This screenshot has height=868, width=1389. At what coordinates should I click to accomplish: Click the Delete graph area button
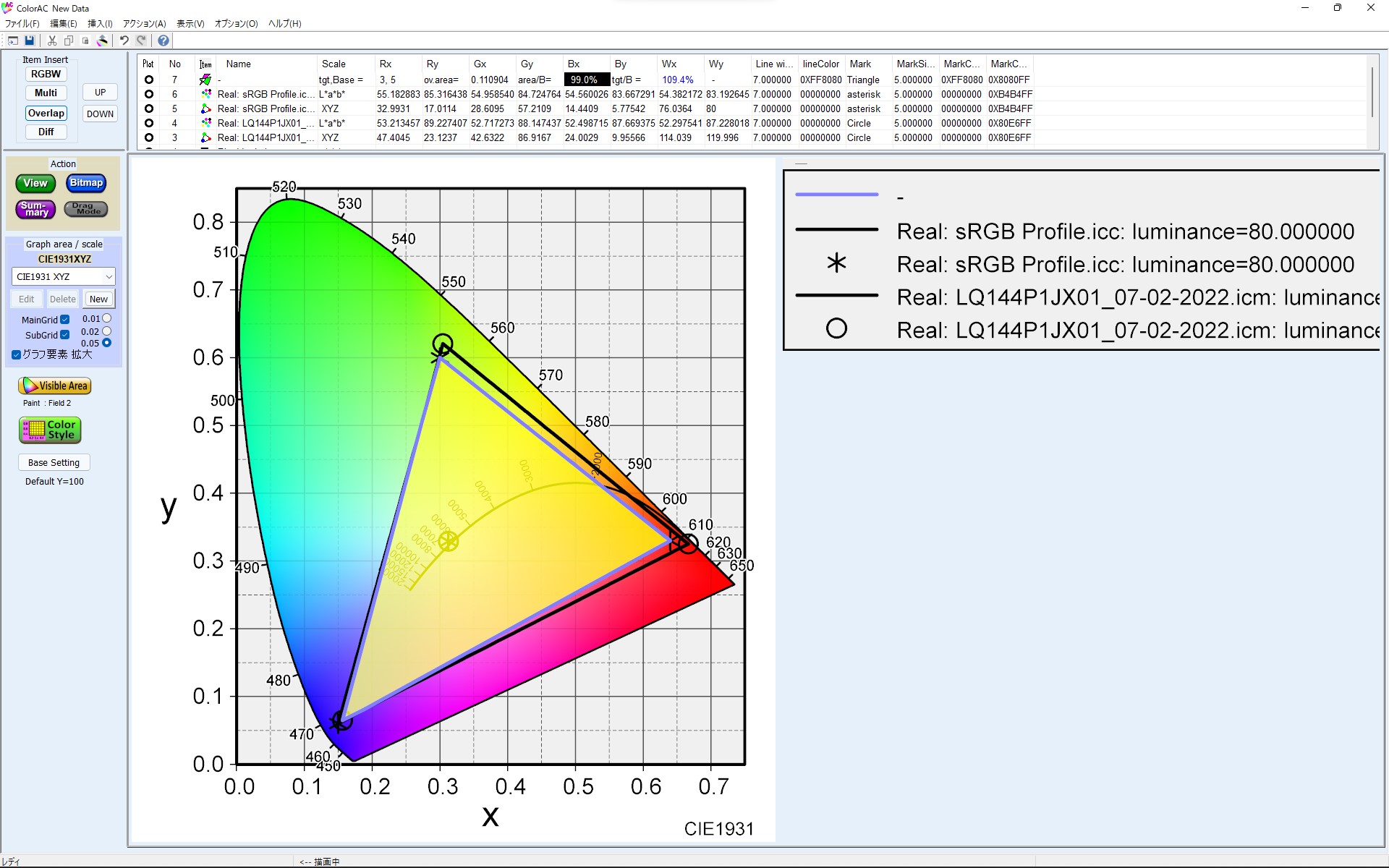point(63,299)
